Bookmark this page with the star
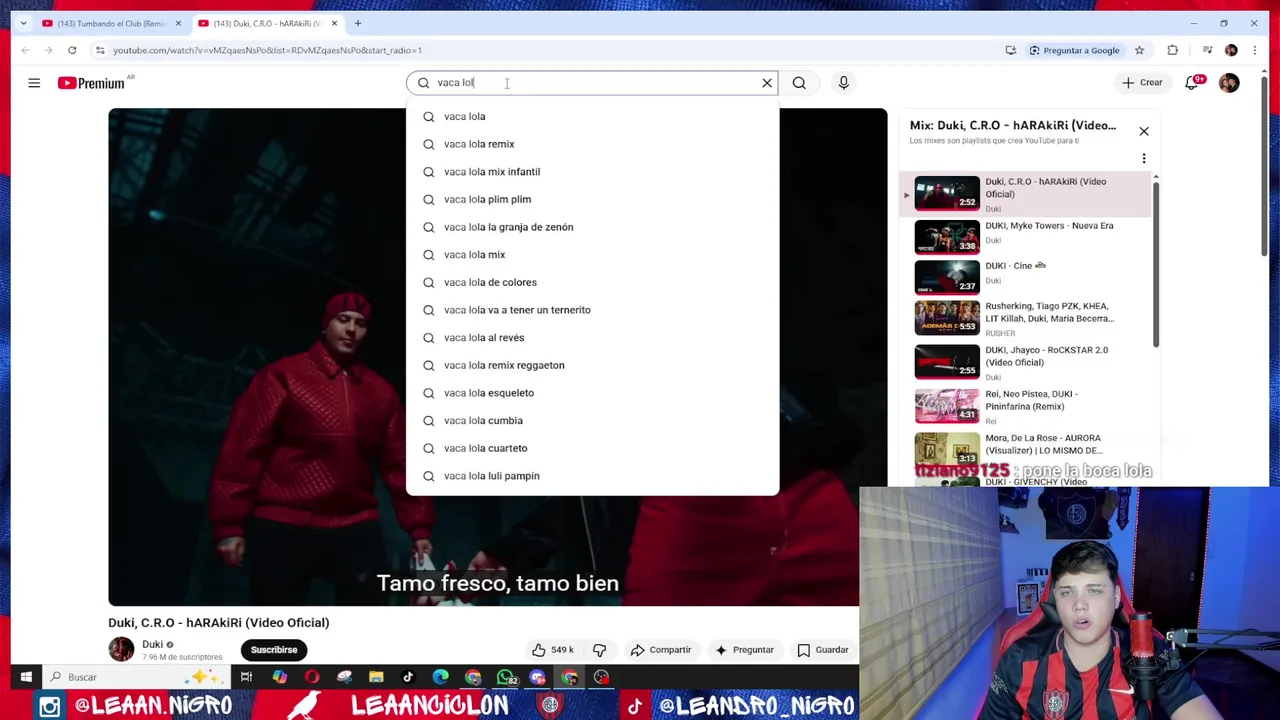 point(1139,50)
